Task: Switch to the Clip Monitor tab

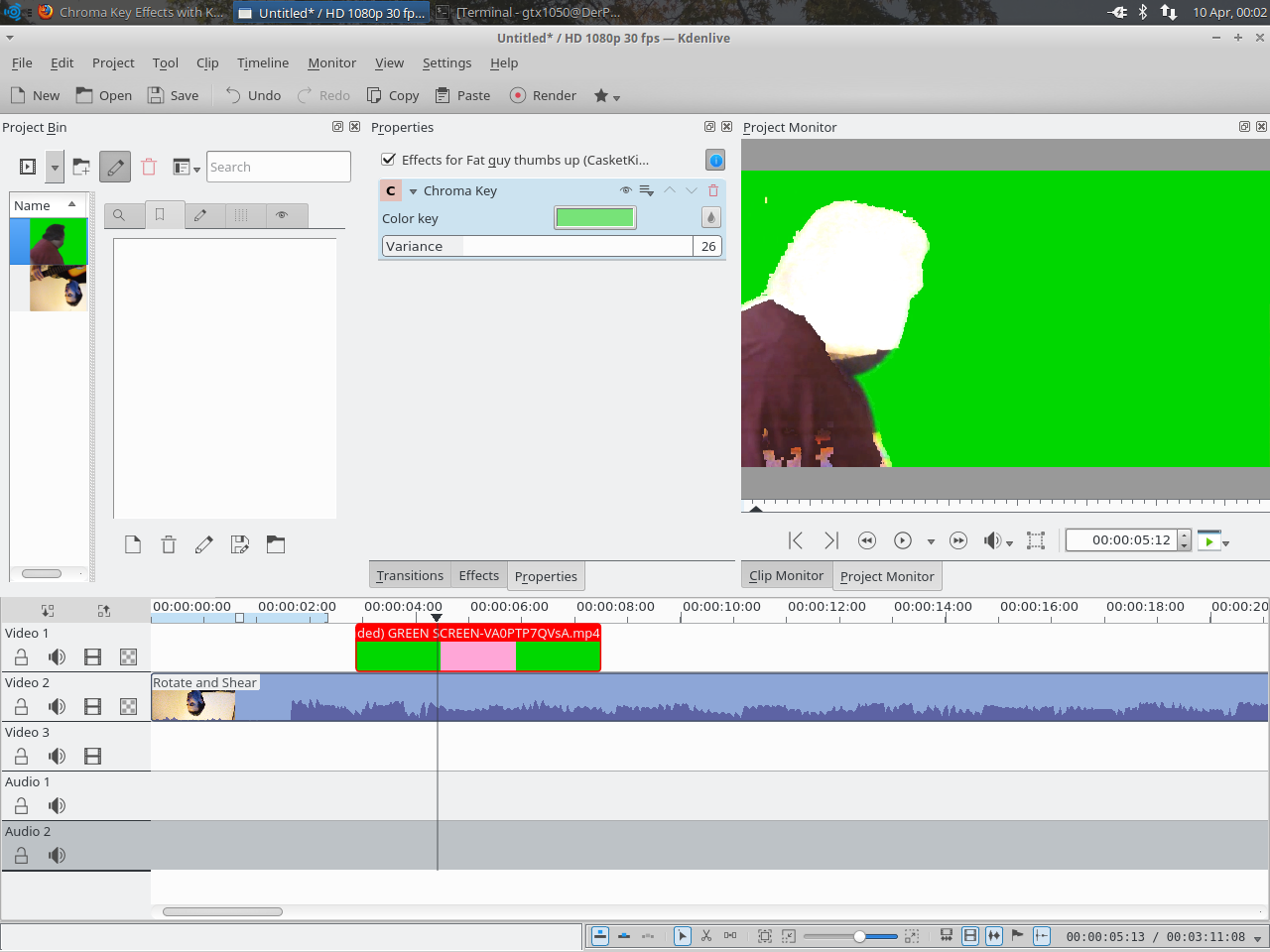Action: tap(786, 575)
